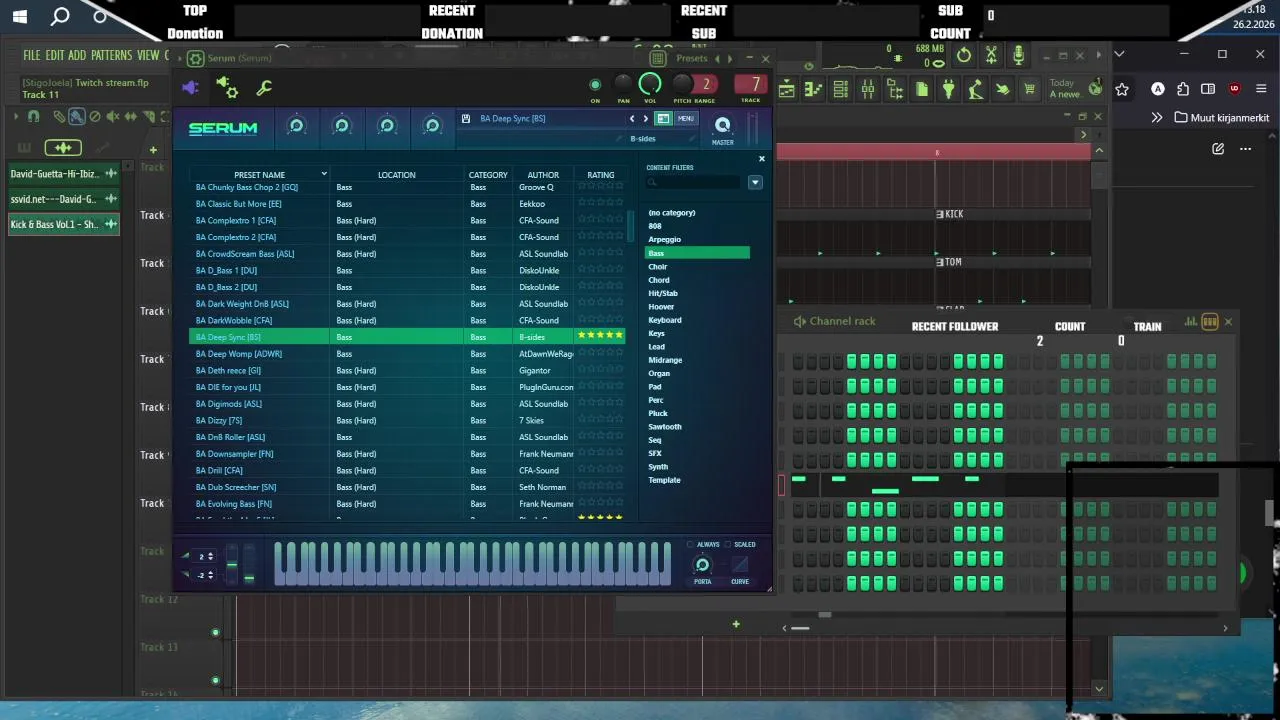Sort presets by LOCATION column header
The height and width of the screenshot is (720, 1280).
[396, 175]
